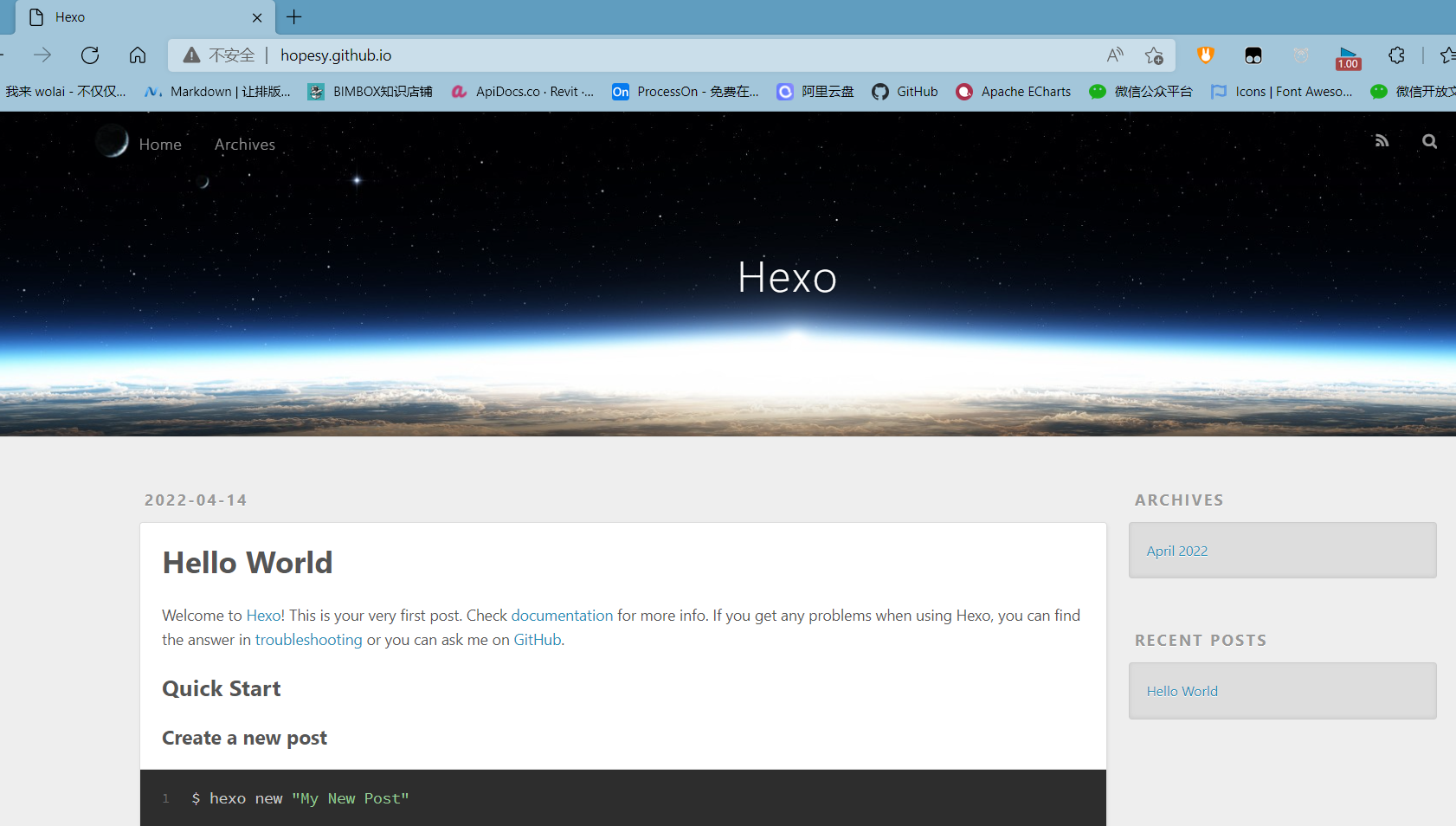
Task: Follow the Hexo link in welcome text
Action: pyautogui.click(x=264, y=616)
